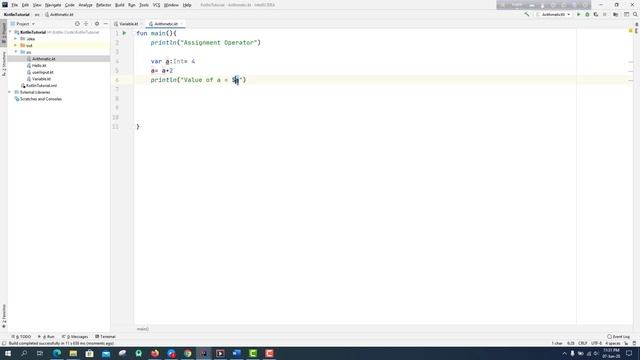This screenshot has height=360, width=640.
Task: Select the Arithmetic.kt editor tab
Action: [166, 24]
